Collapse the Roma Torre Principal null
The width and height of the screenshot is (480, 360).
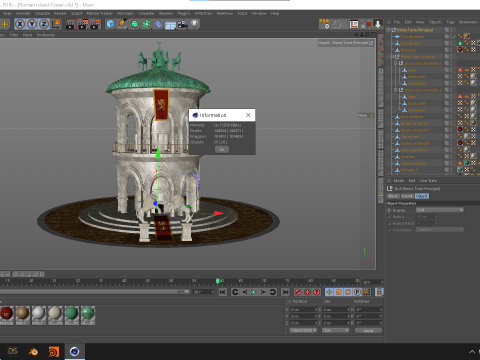[x=388, y=30]
